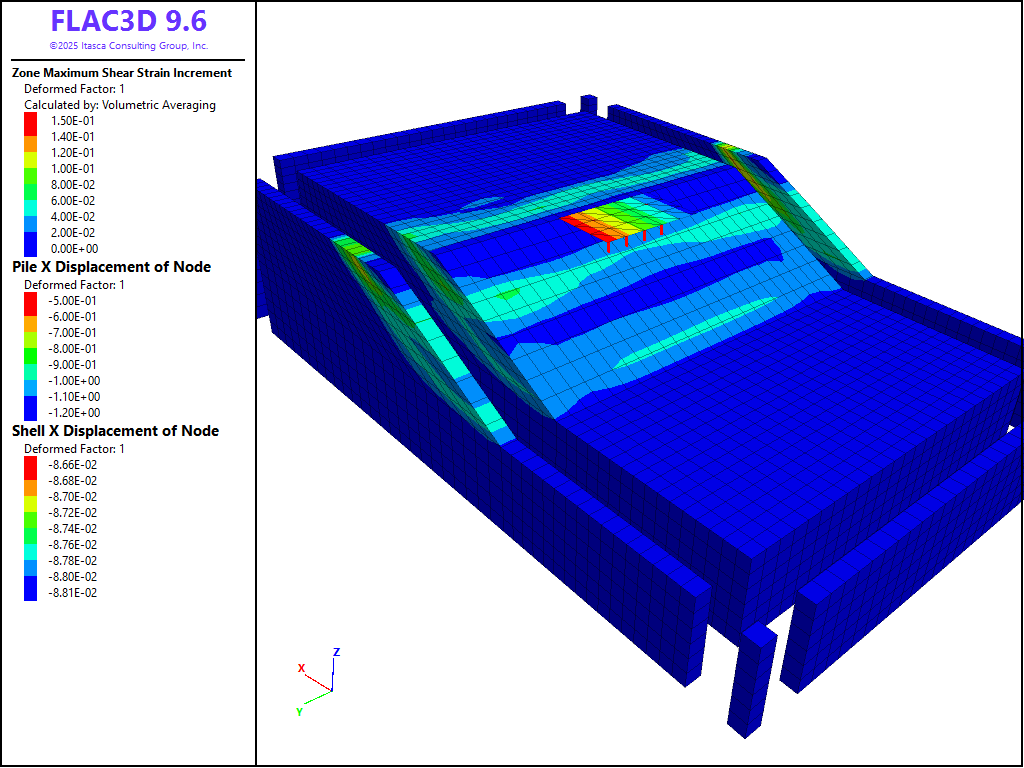1024x768 pixels.
Task: Click the Deformed Factor line under Shell X Displacement
Action: point(74,449)
